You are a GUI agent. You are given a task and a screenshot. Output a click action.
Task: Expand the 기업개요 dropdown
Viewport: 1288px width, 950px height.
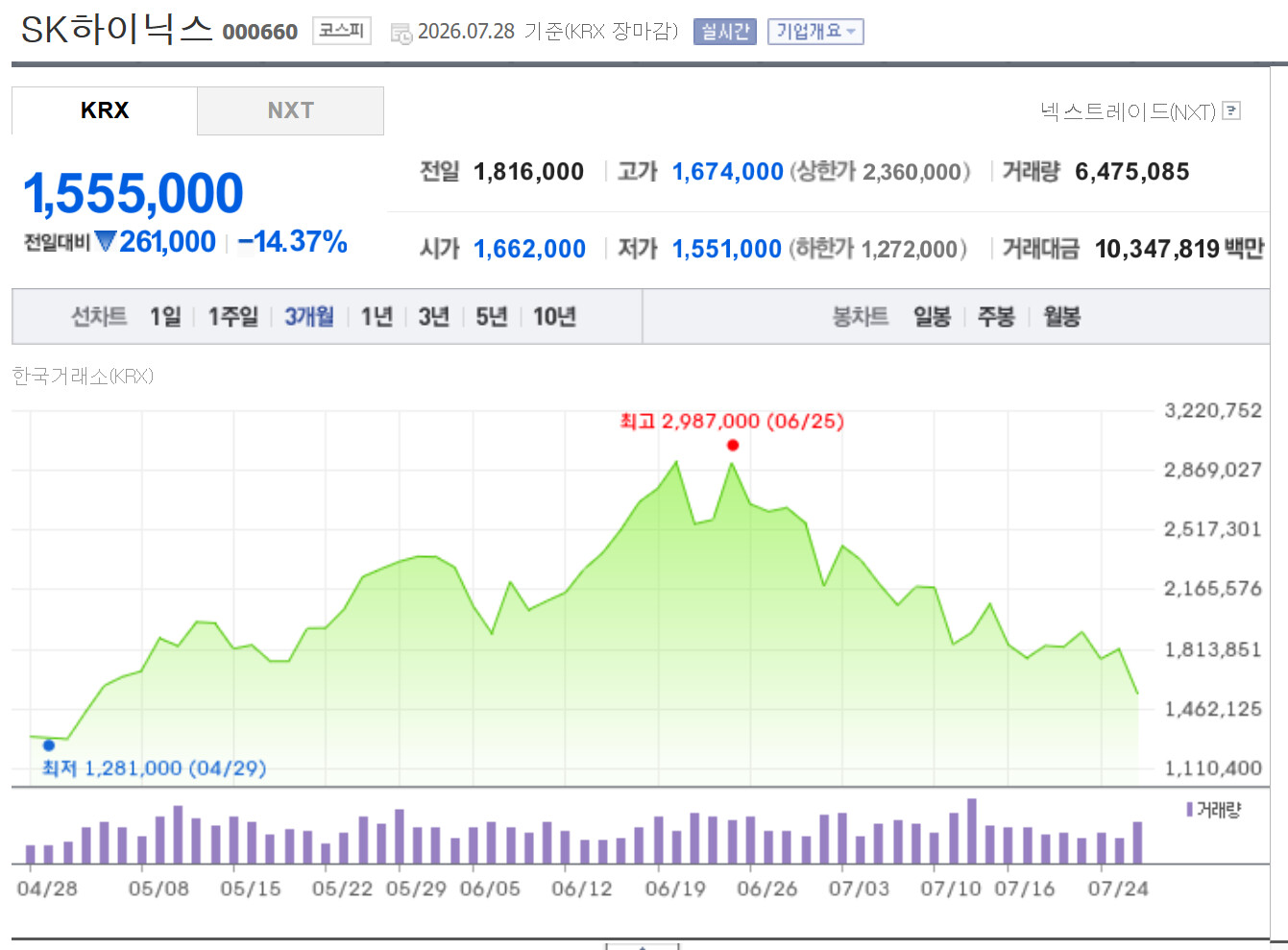tap(815, 32)
